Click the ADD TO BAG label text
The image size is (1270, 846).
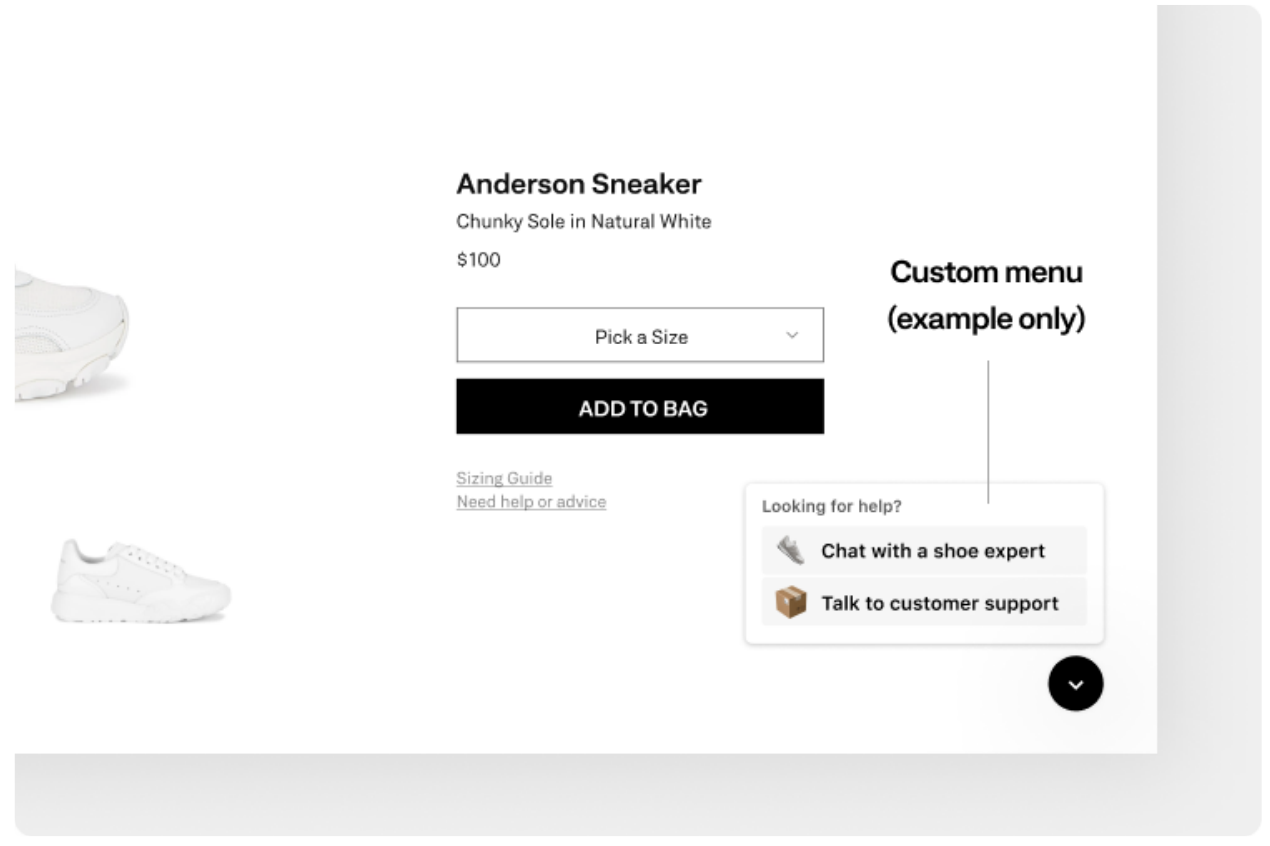tap(643, 408)
